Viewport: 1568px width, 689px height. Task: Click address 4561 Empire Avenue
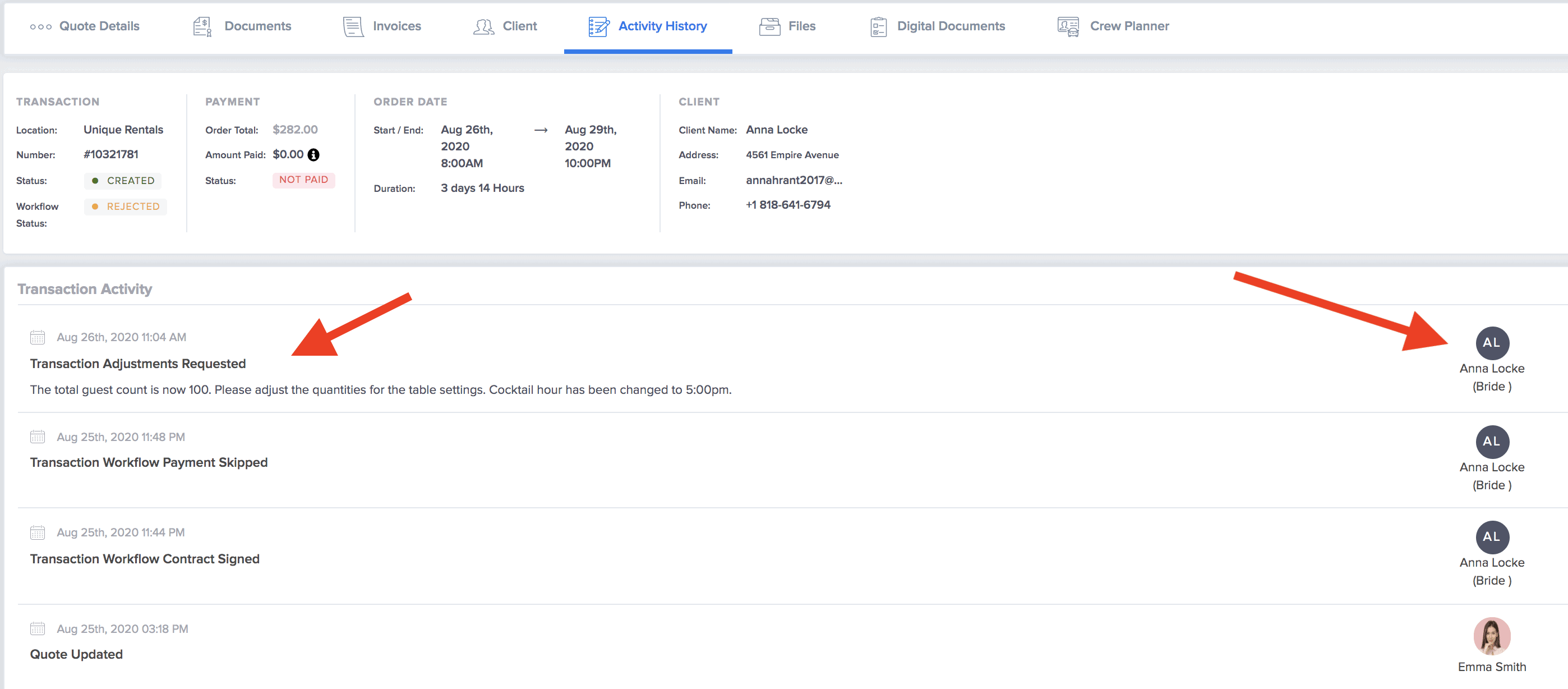coord(792,155)
